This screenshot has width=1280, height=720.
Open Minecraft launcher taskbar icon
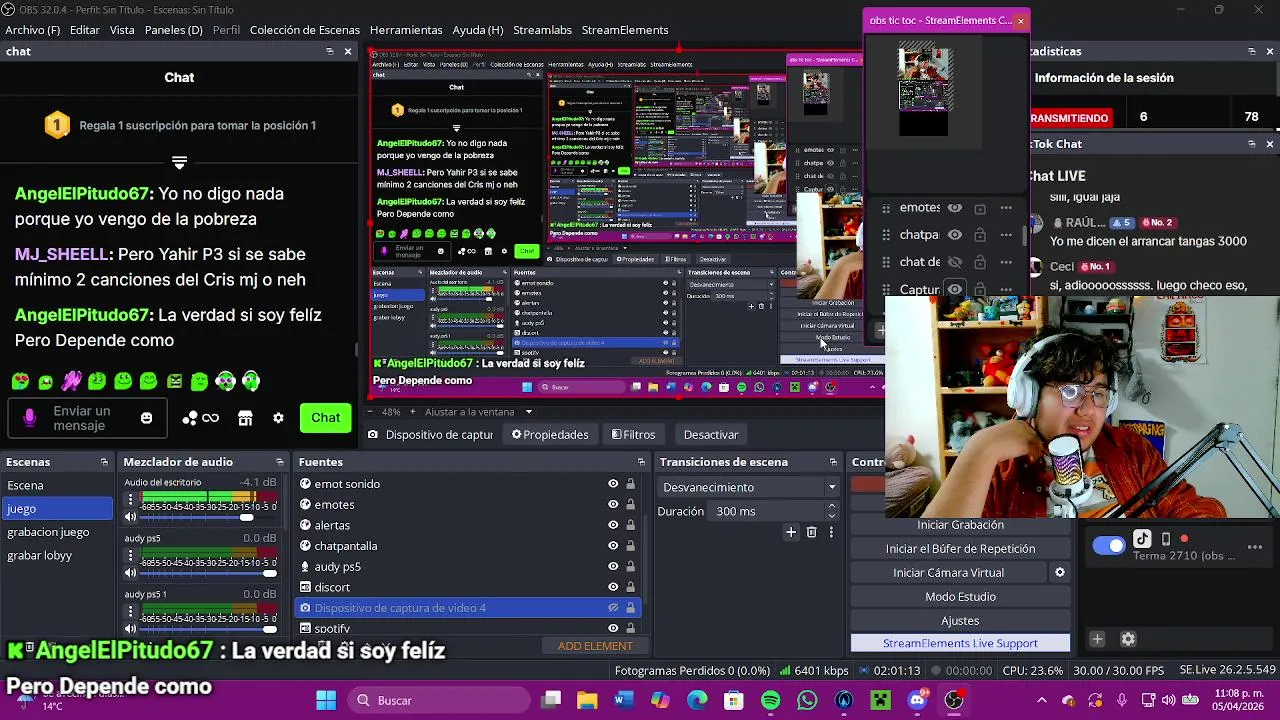(x=880, y=701)
